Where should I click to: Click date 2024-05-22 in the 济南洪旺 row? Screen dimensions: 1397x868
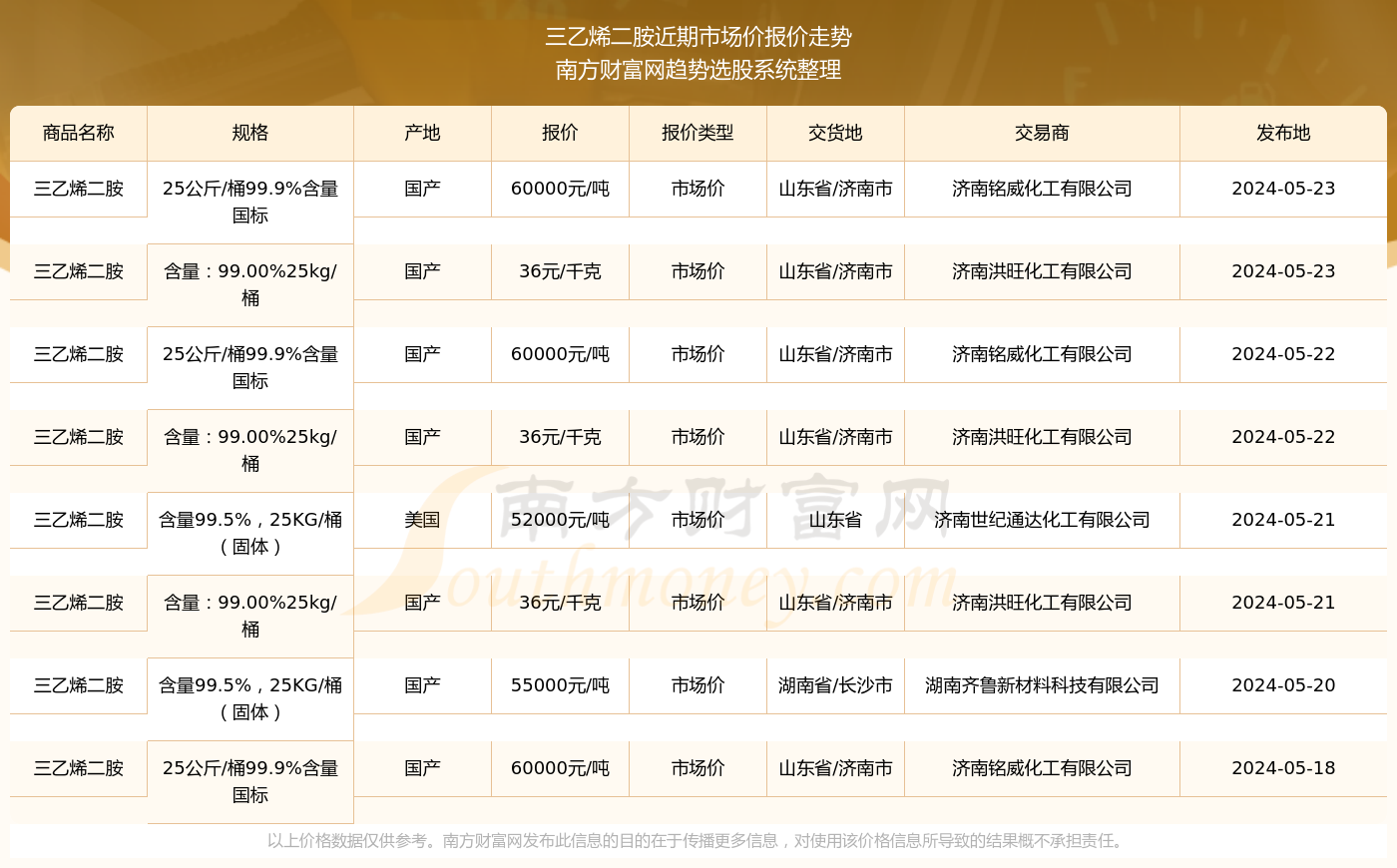[x=1283, y=437]
